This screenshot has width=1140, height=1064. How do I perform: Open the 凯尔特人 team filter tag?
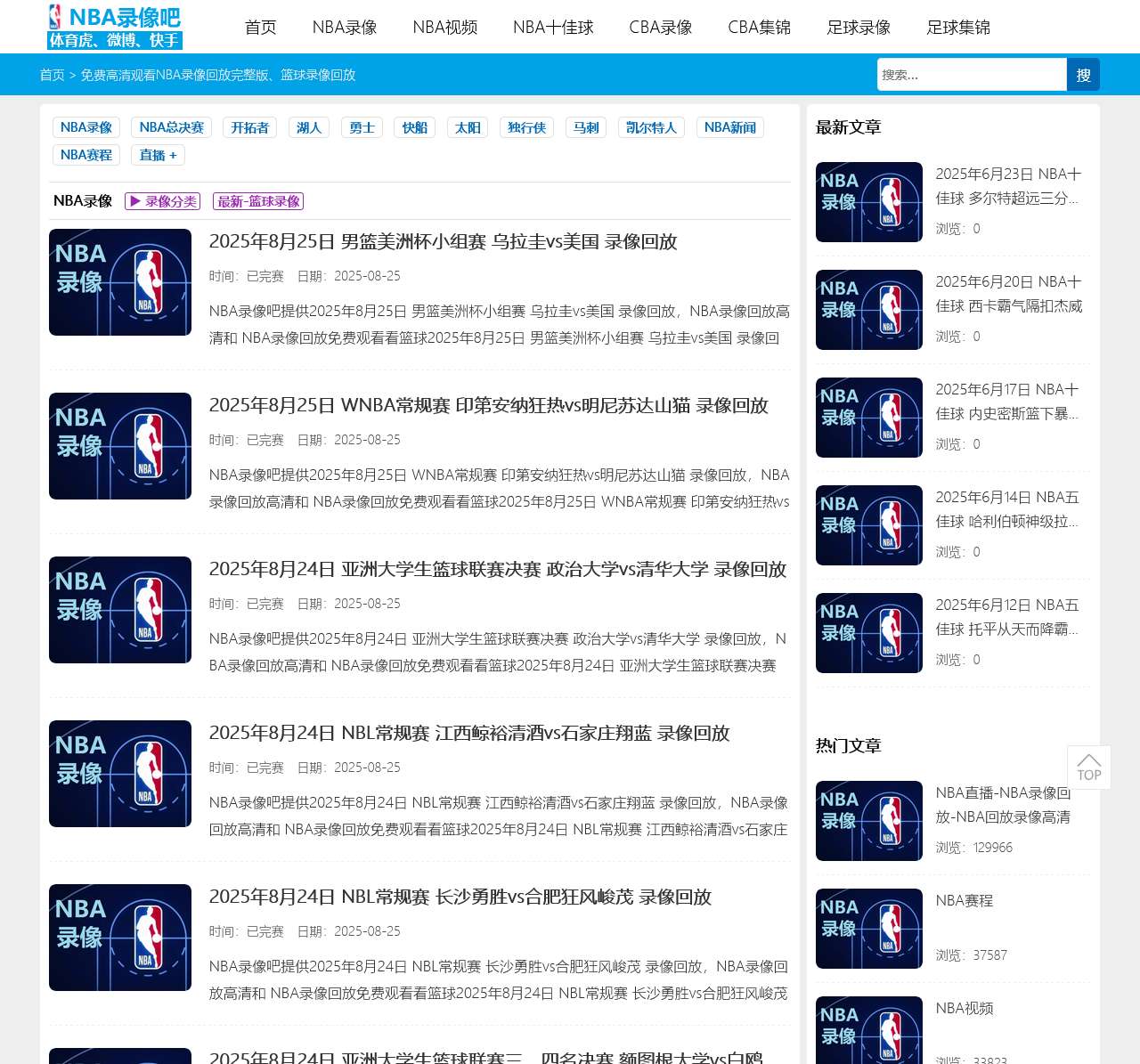point(650,127)
